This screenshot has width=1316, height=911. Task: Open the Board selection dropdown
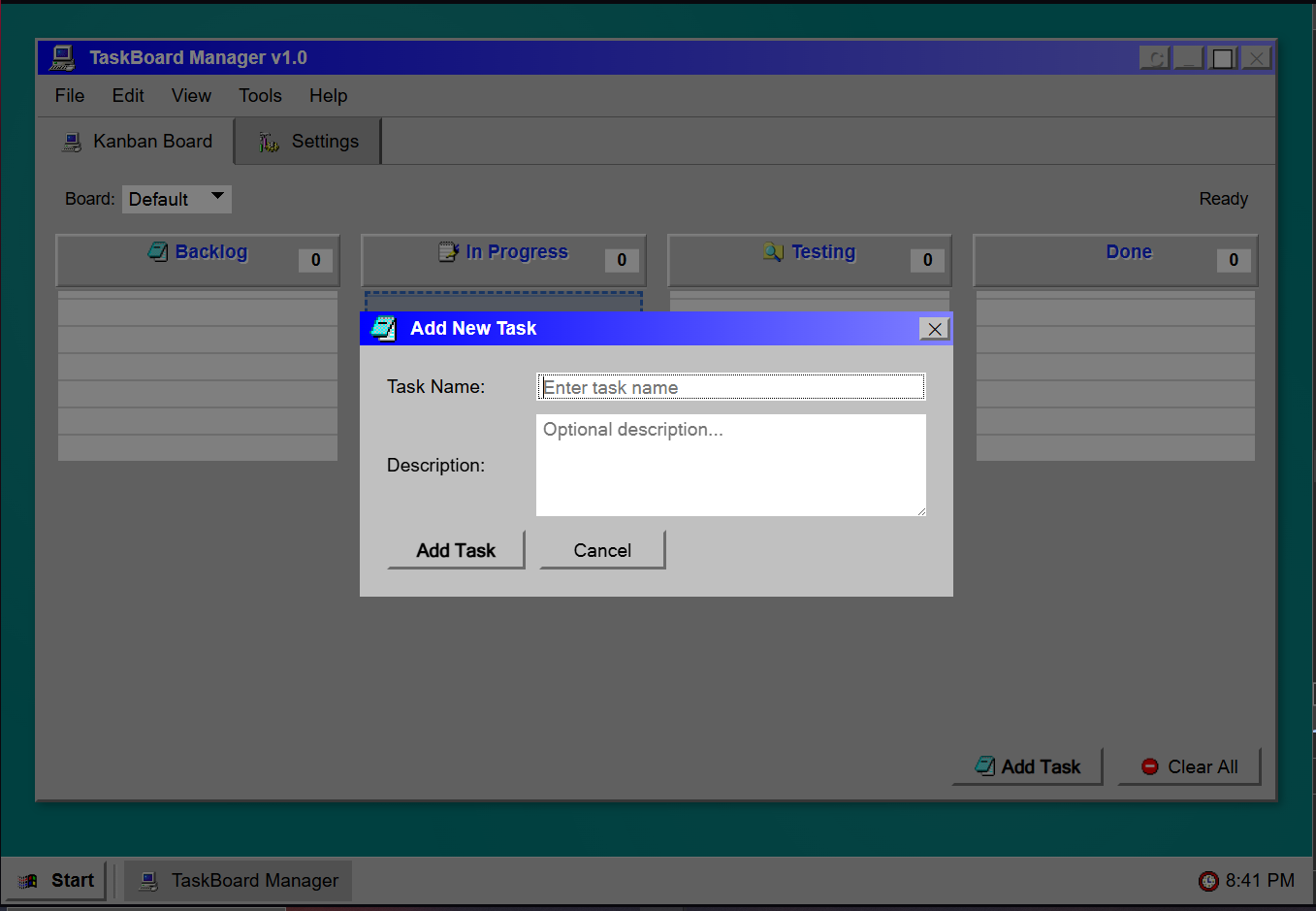coord(177,199)
